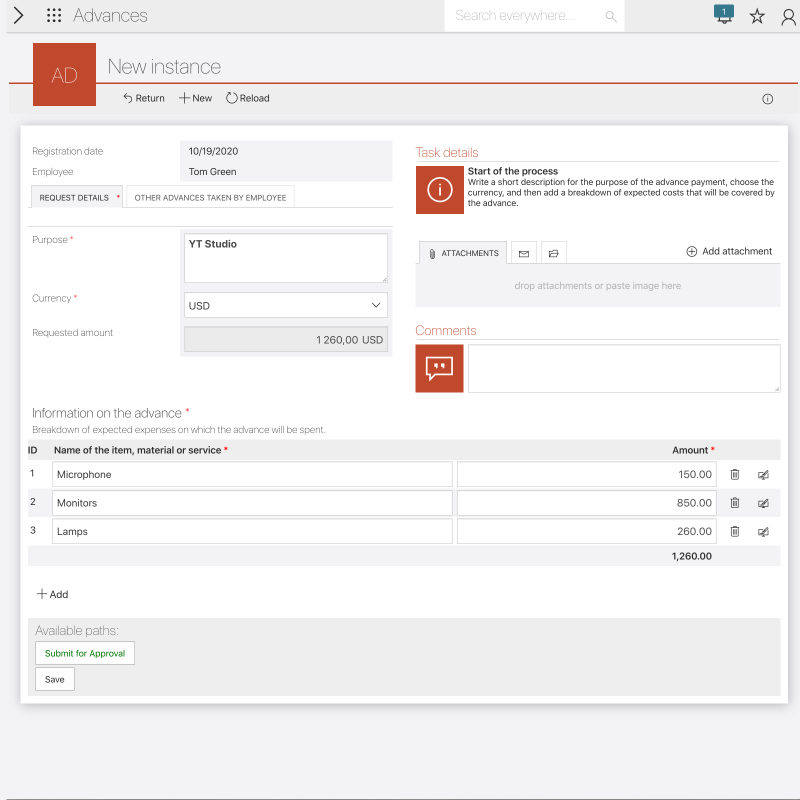
Task: Click the info icon in toolbar
Action: [x=768, y=99]
